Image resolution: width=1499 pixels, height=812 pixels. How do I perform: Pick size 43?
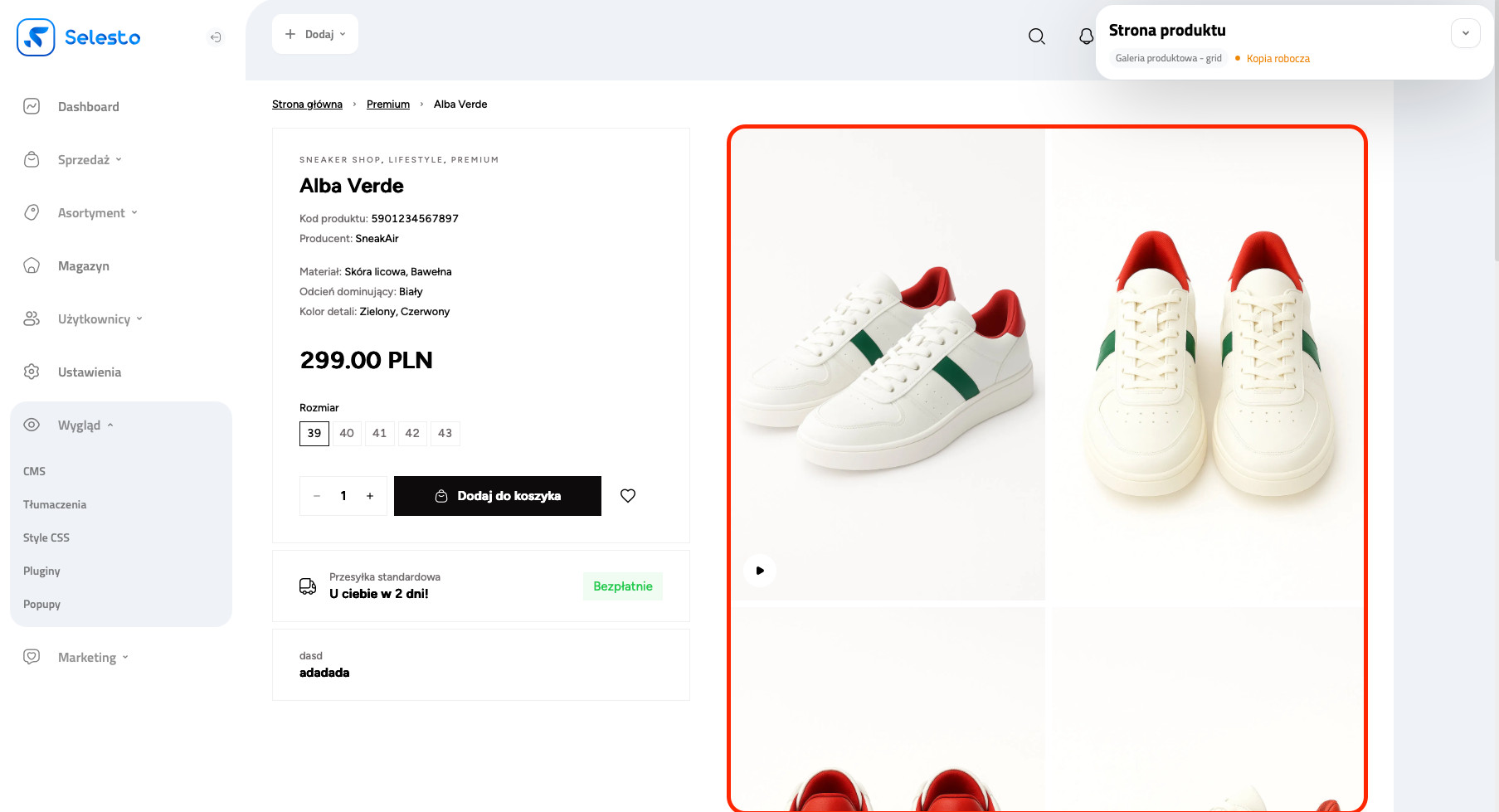445,434
